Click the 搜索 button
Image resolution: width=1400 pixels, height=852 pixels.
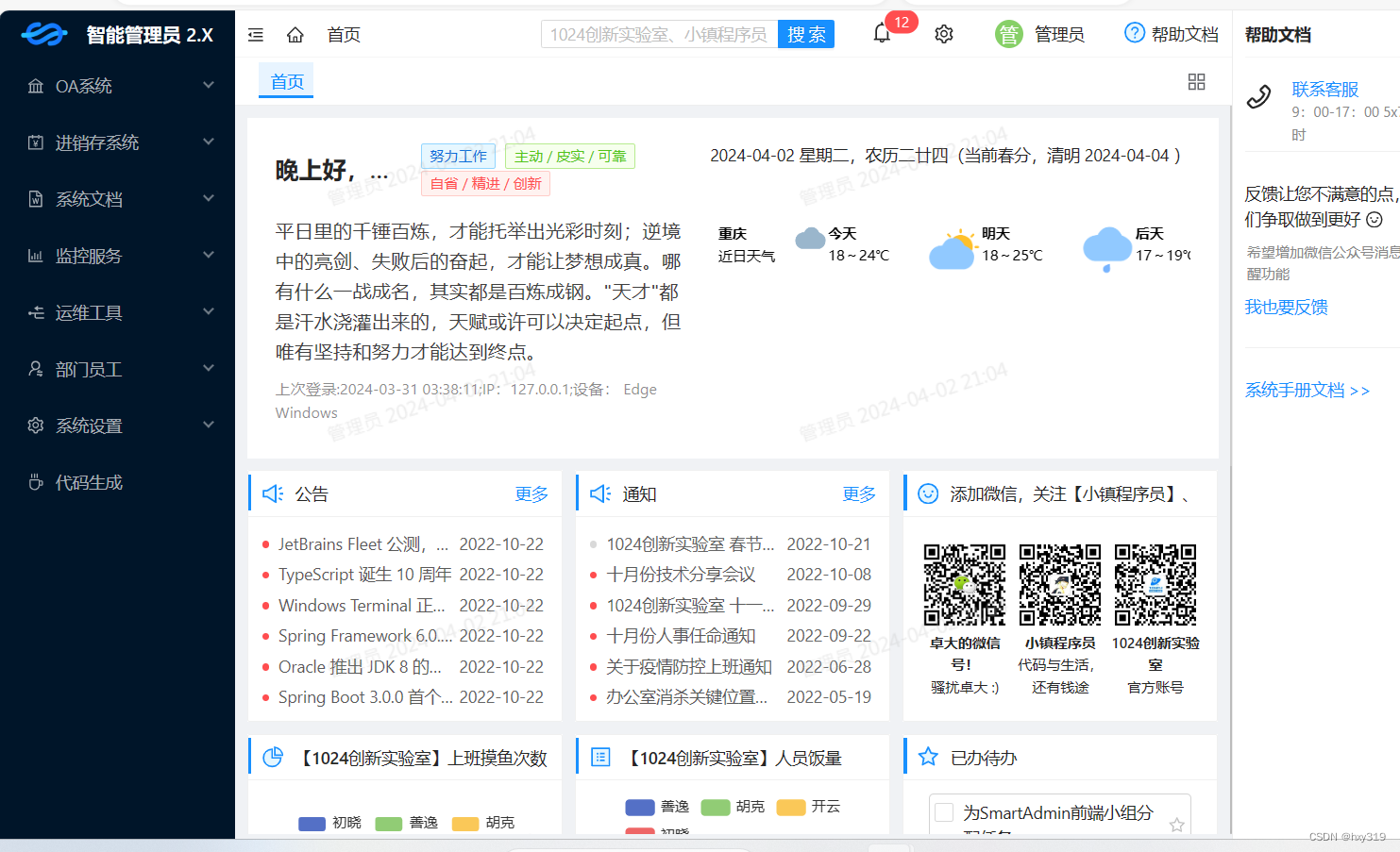tap(806, 34)
